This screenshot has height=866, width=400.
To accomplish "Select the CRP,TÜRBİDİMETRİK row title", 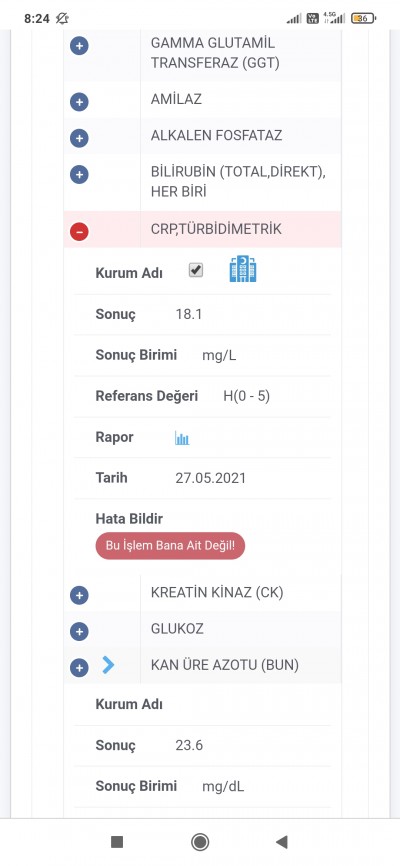I will 216,229.
